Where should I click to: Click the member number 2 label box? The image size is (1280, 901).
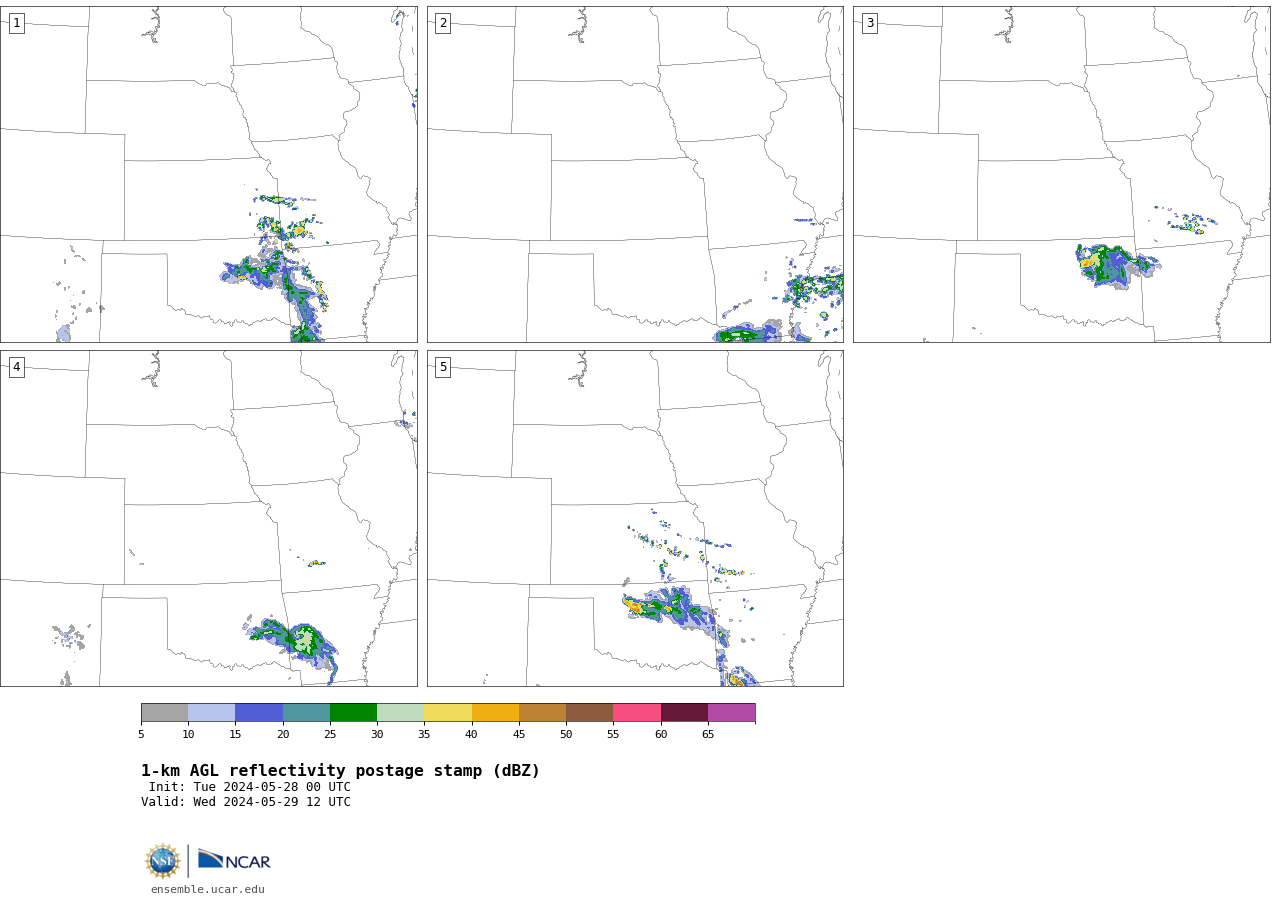(443, 23)
